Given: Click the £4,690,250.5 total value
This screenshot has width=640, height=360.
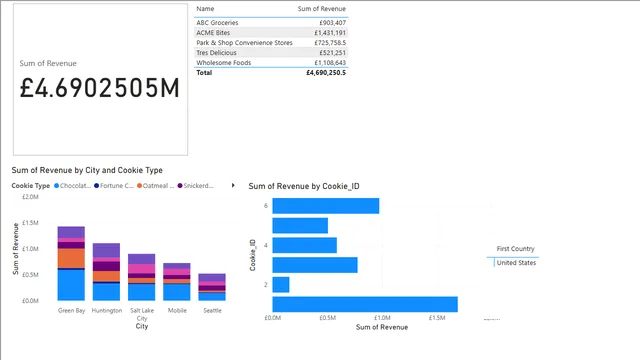Looking at the screenshot, I should coord(326,73).
